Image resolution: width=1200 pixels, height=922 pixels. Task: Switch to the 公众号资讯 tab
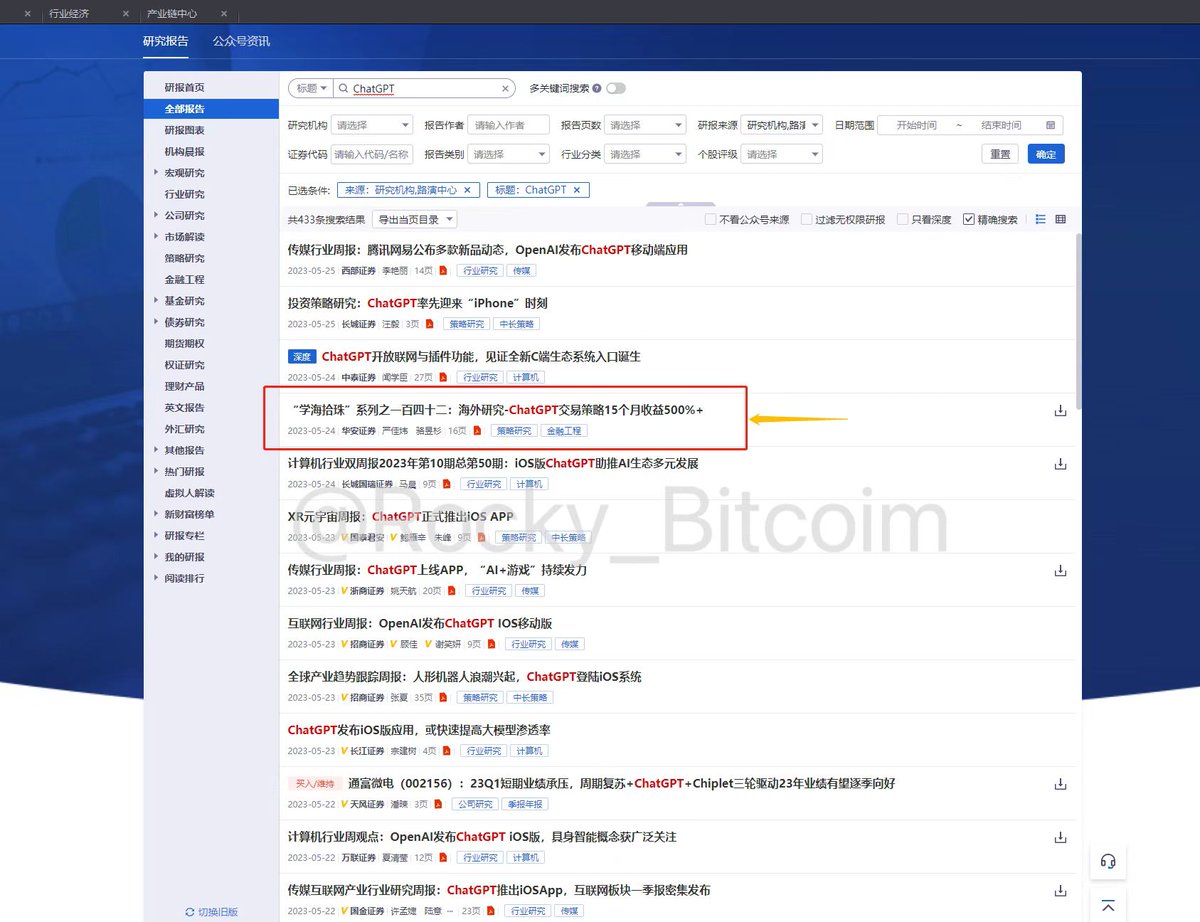(241, 42)
